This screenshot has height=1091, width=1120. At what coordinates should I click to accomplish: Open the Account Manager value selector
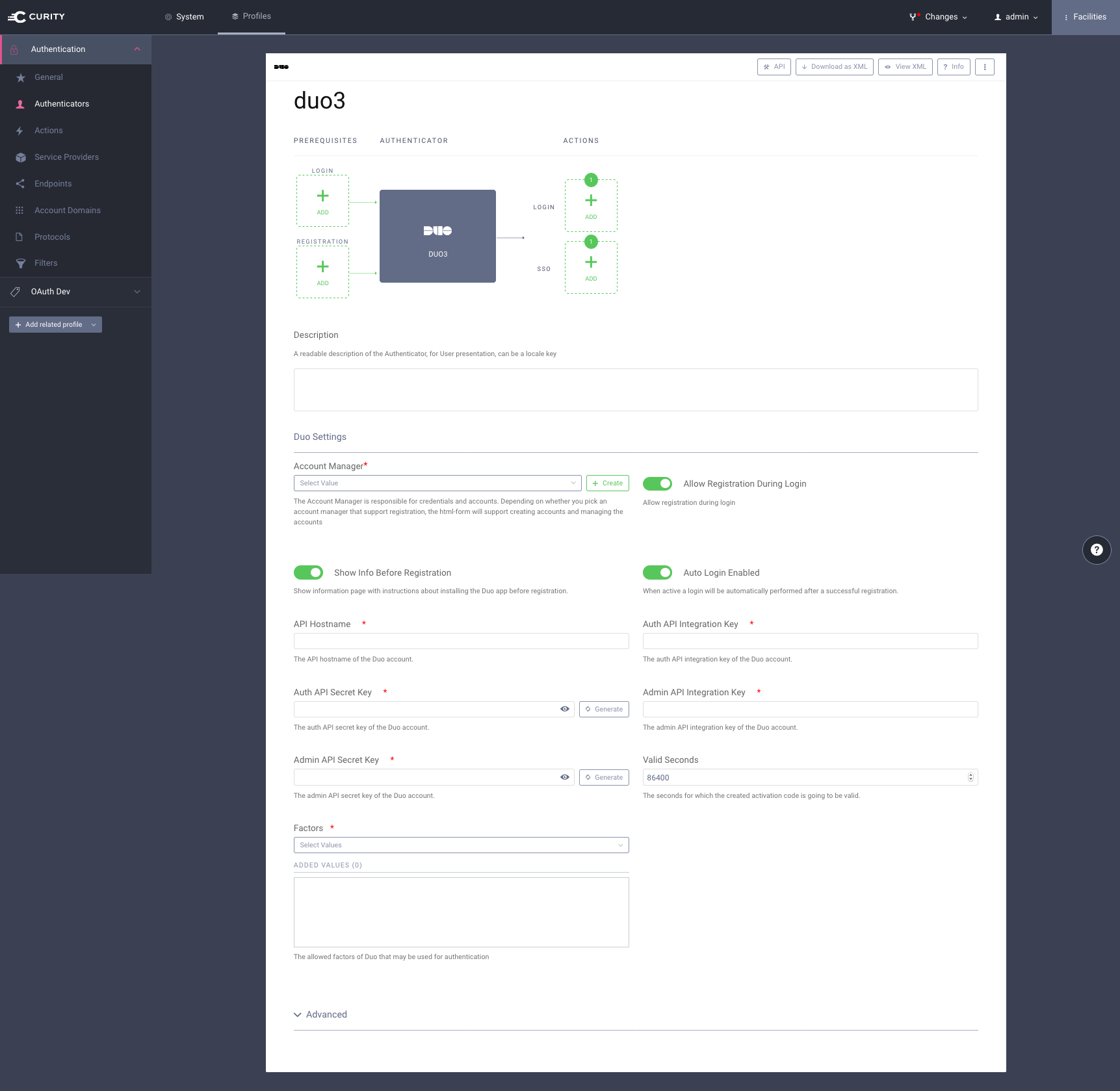point(437,483)
